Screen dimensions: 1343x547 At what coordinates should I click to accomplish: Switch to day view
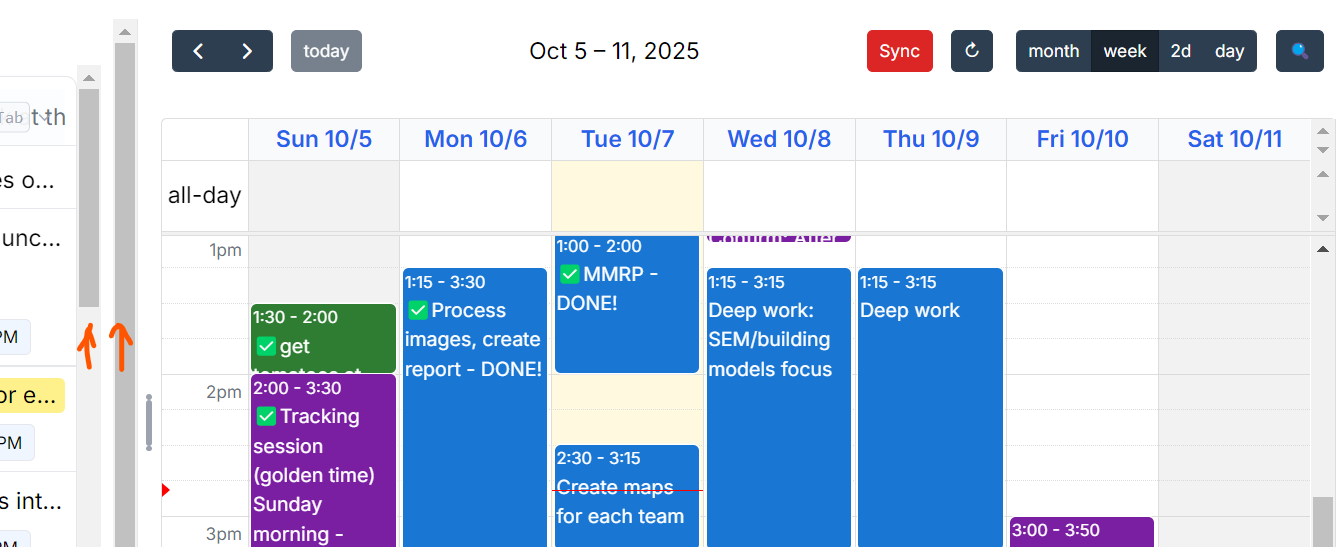pos(1229,51)
